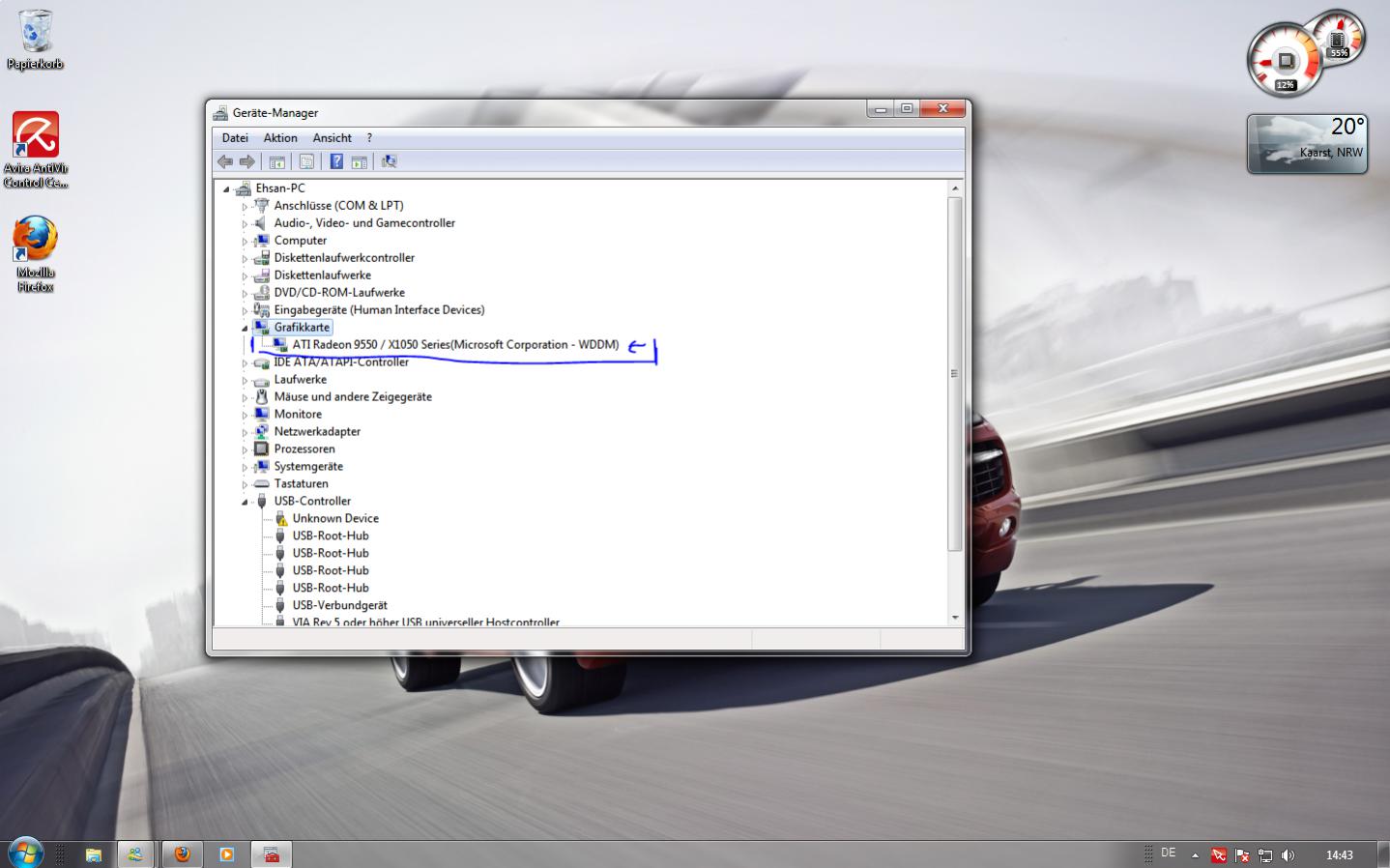1390x868 pixels.
Task: Open Avira AntiVir Control Center desktop shortcut
Action: (x=36, y=150)
